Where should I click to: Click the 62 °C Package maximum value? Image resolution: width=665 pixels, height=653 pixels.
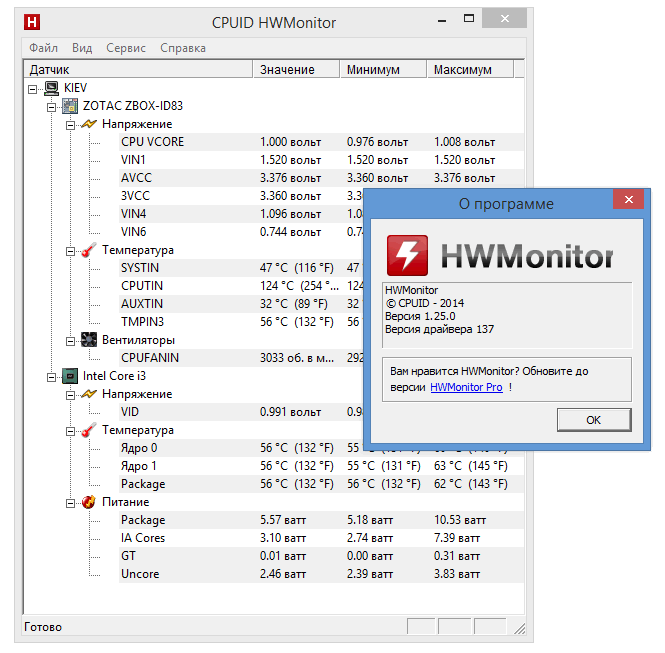click(x=470, y=484)
